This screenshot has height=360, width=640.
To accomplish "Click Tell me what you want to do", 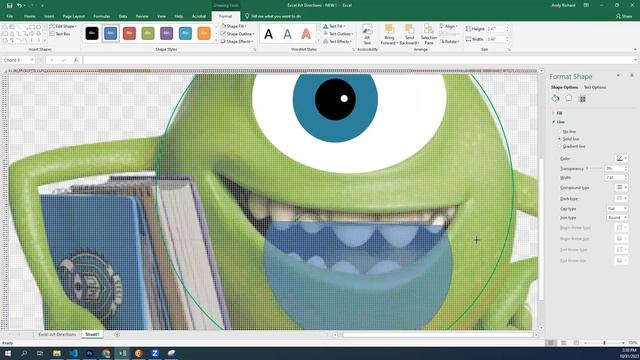I will pos(273,16).
